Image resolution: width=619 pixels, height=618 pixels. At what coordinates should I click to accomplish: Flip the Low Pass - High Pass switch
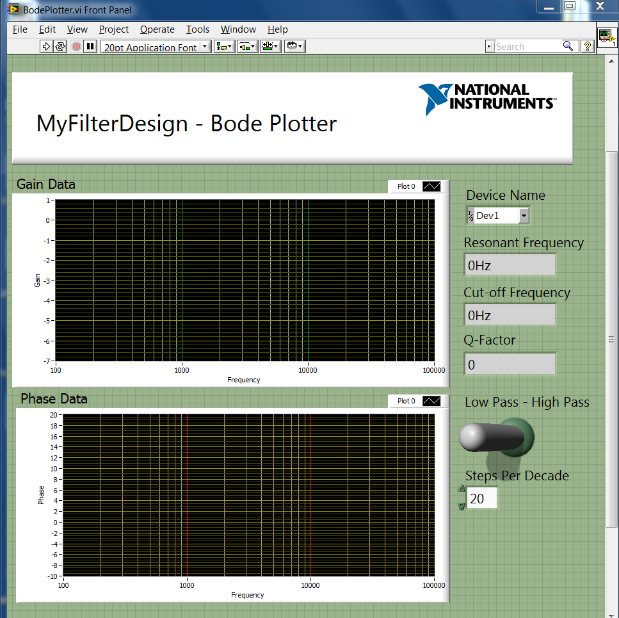(497, 437)
